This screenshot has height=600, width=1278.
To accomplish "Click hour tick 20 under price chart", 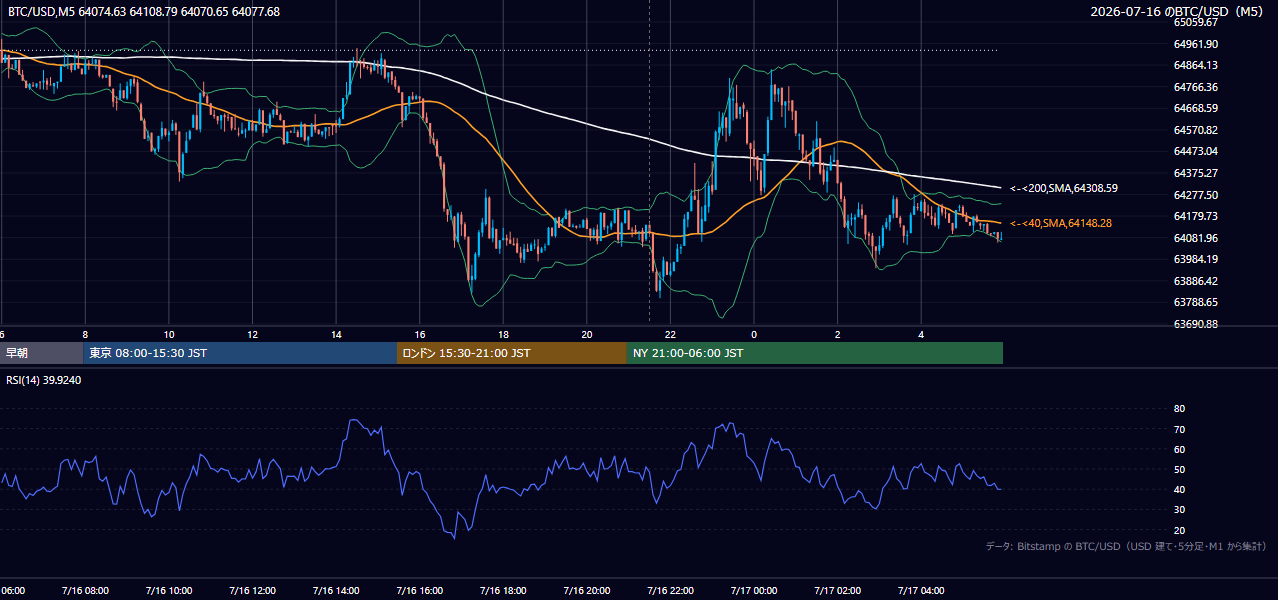I will (587, 334).
